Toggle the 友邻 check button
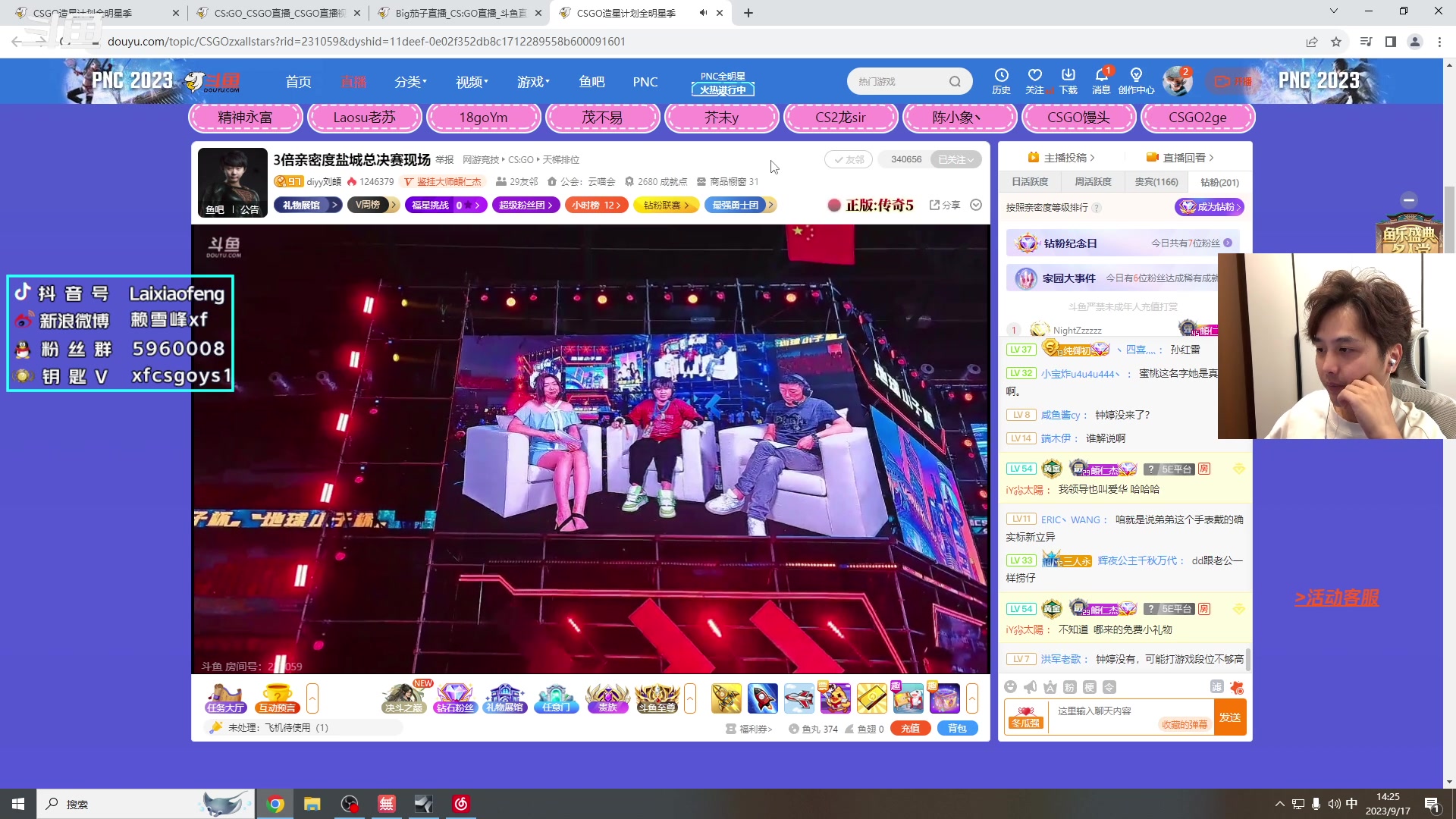 [x=849, y=159]
